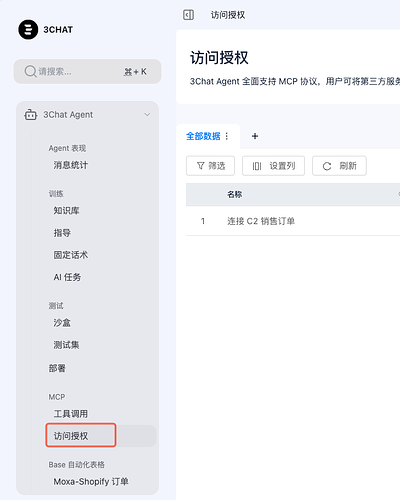Screen dimensions: 400x500
Task: Click the 筛选 filter button
Action: (210, 166)
